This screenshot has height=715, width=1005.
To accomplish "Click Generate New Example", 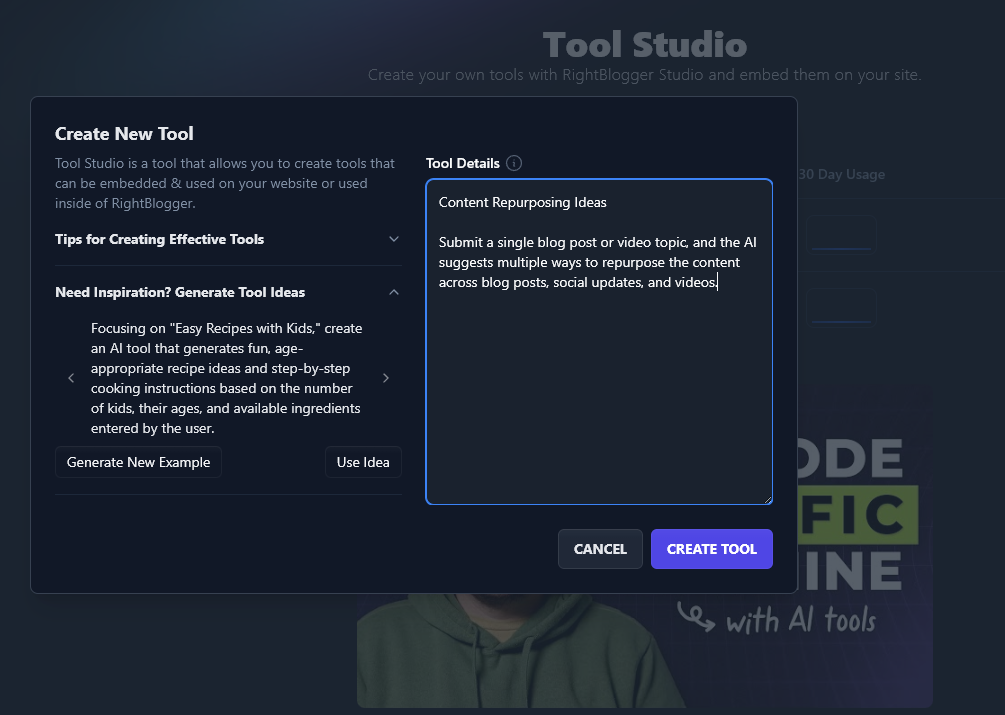I will pos(138,462).
